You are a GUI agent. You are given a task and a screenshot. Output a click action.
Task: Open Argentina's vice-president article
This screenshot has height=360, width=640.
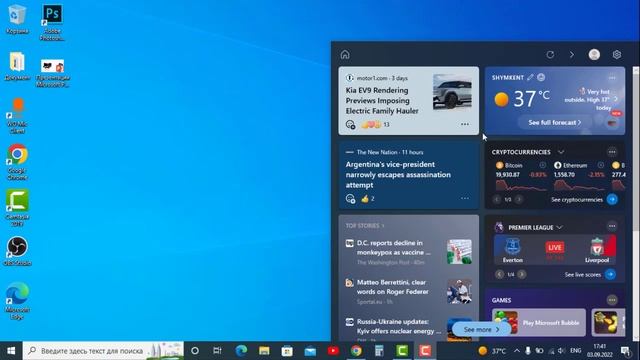pyautogui.click(x=398, y=175)
